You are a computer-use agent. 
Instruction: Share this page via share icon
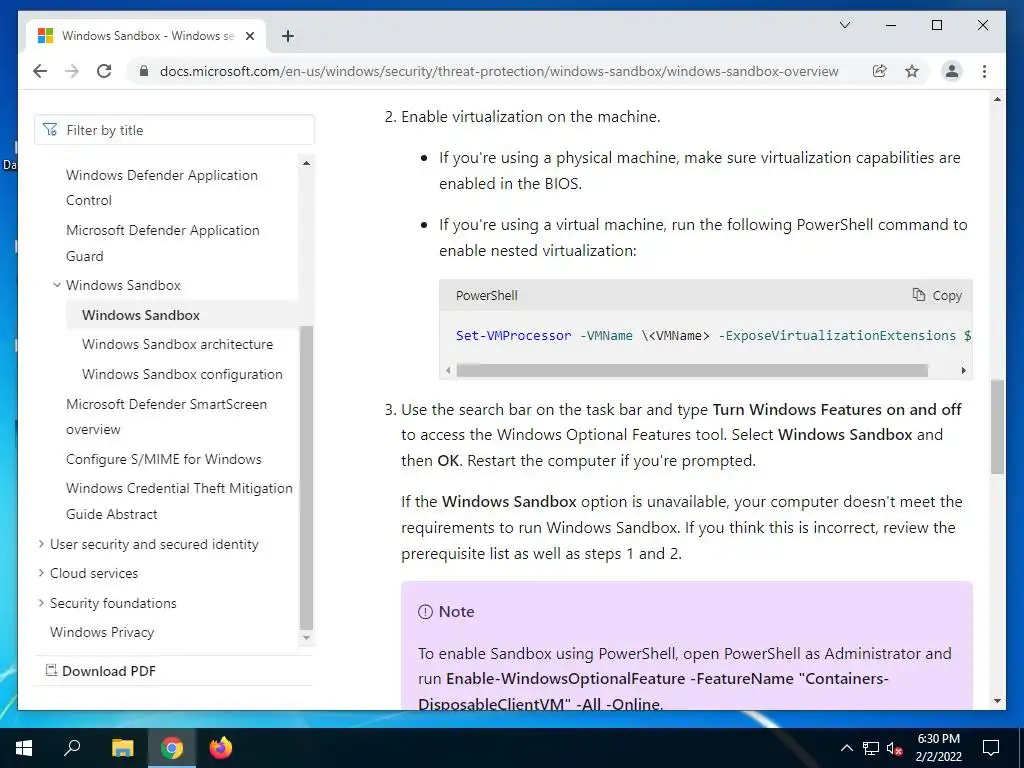coord(880,71)
